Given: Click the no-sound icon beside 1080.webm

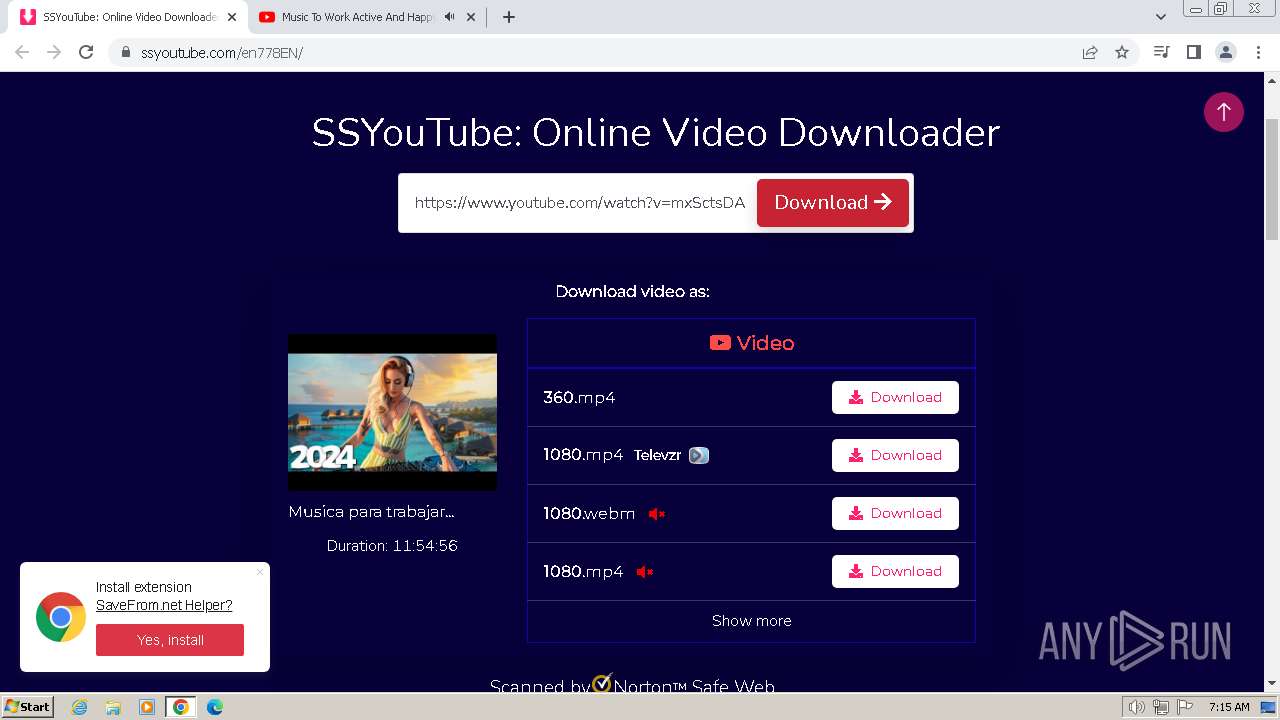Looking at the screenshot, I should point(656,514).
